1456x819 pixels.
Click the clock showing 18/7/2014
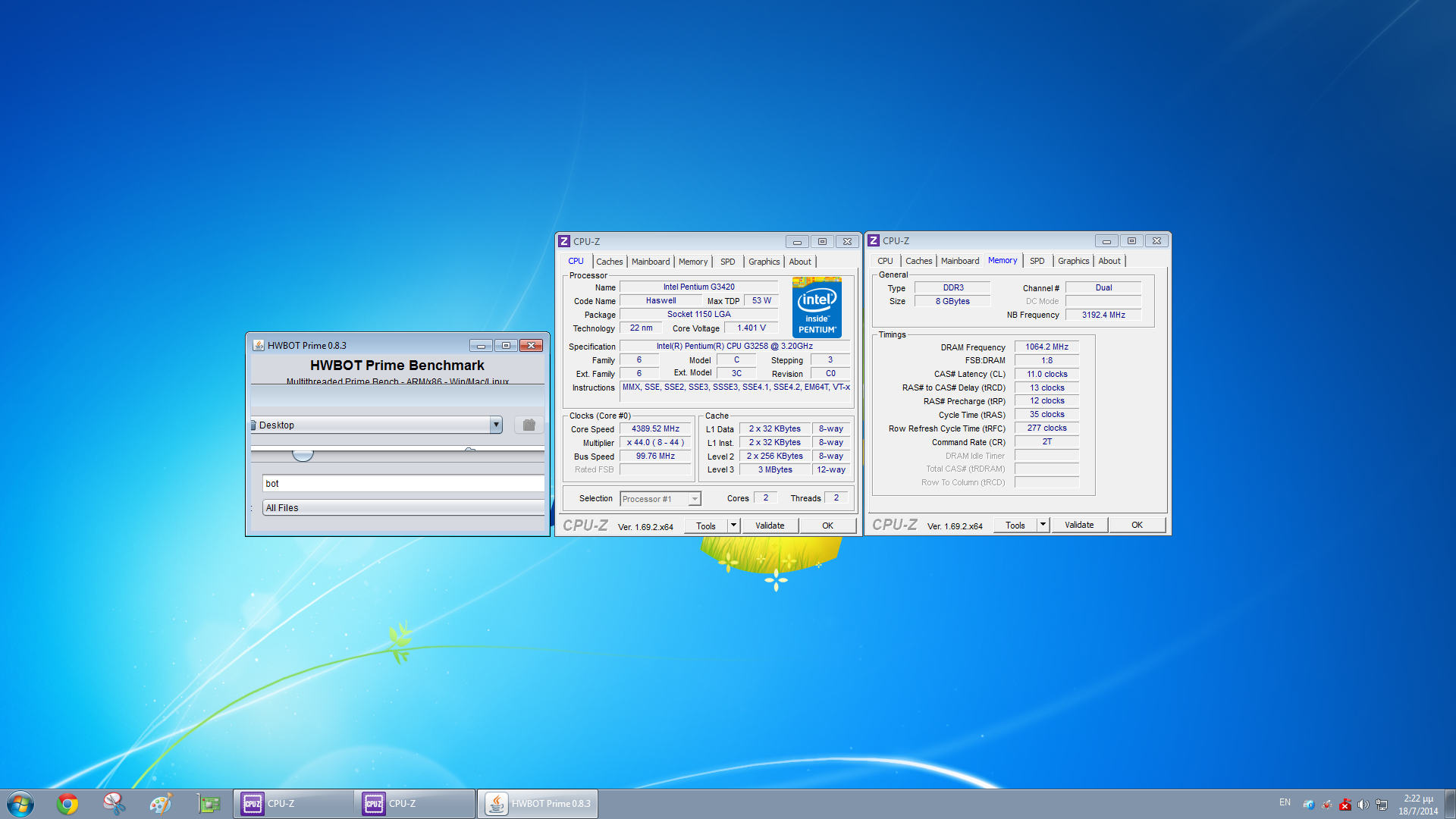tap(1418, 805)
